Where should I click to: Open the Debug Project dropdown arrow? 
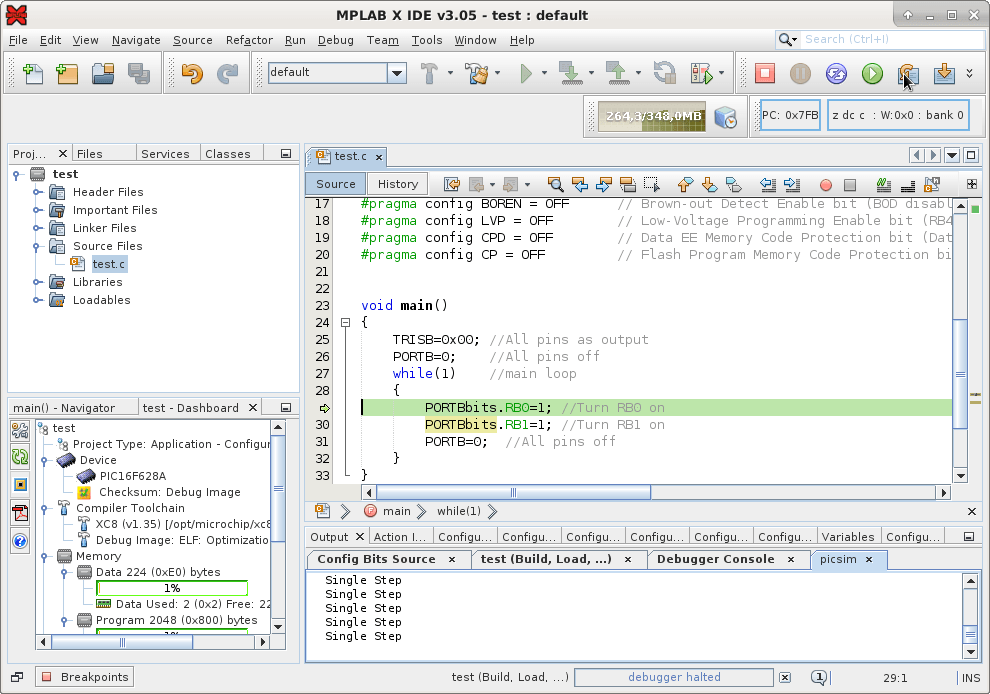[721, 73]
